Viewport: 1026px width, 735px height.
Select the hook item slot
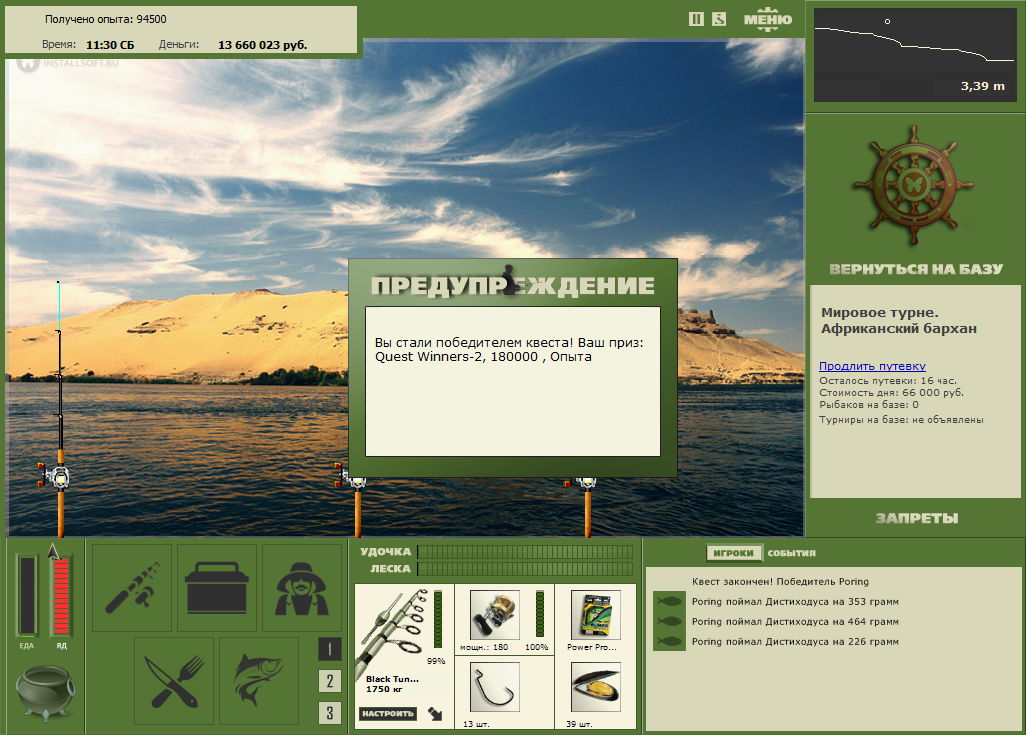tap(495, 687)
